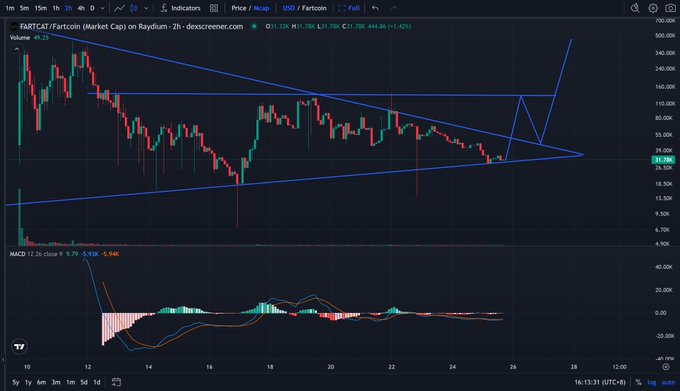Take a chart snapshot with camera icon

[x=670, y=8]
